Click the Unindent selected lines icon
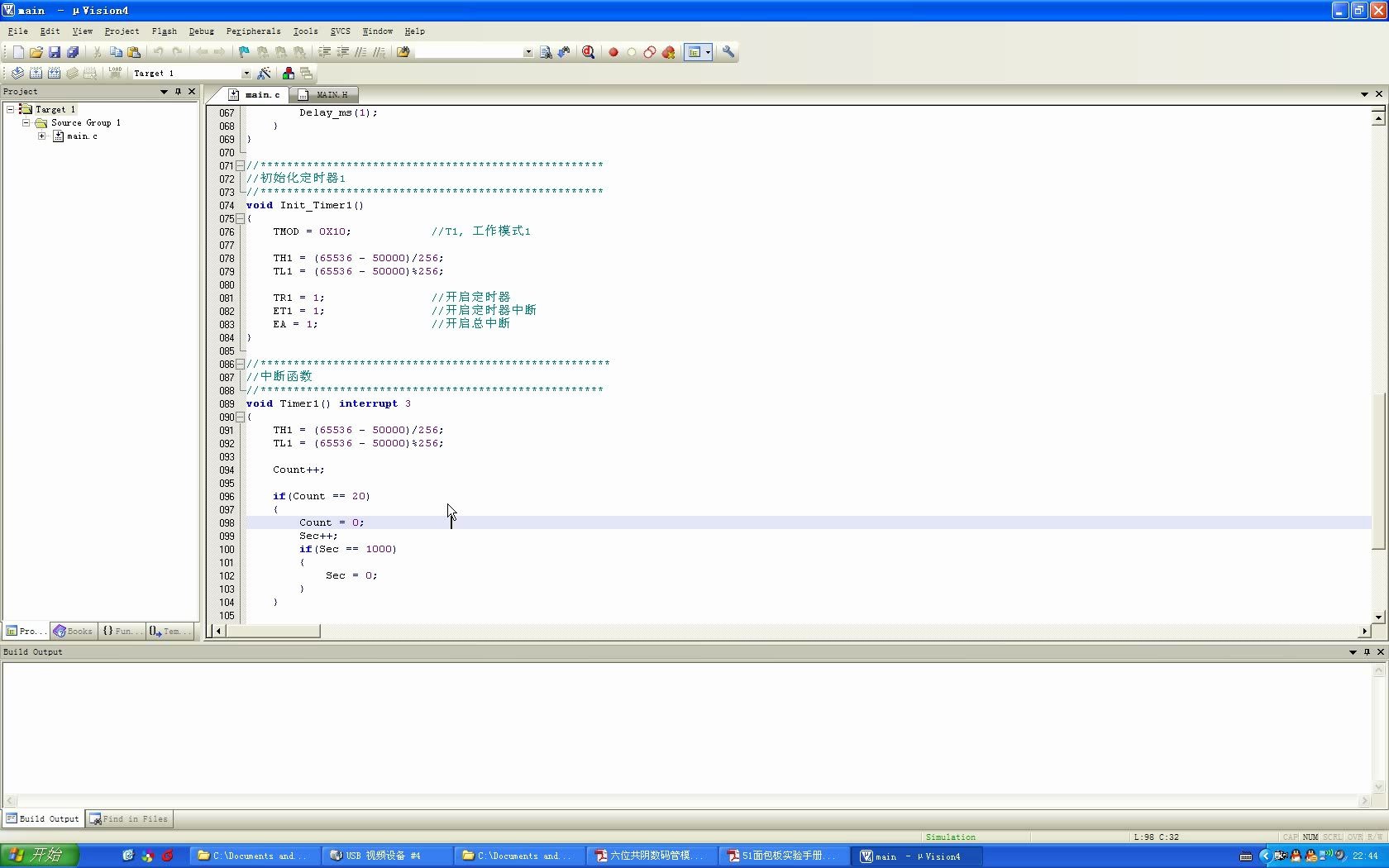 coord(343,52)
